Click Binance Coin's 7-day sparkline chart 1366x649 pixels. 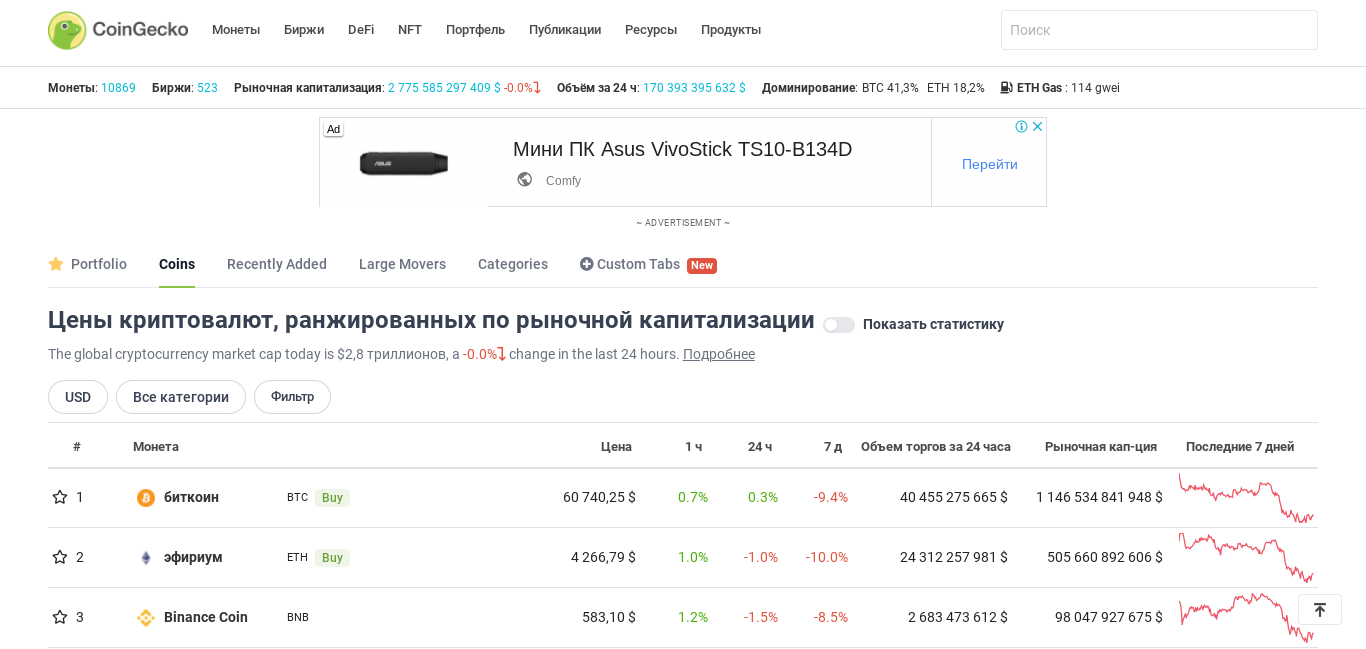1246,618
